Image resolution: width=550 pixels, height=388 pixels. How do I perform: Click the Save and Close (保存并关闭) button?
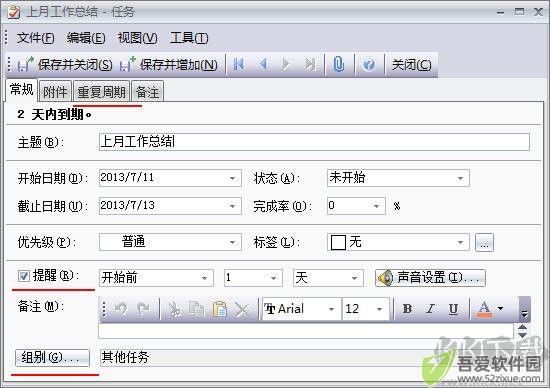pos(65,65)
